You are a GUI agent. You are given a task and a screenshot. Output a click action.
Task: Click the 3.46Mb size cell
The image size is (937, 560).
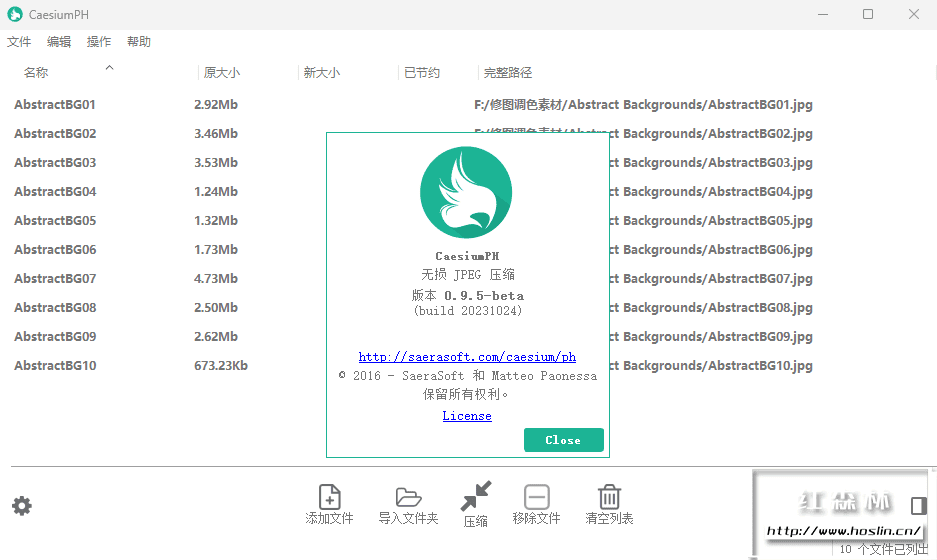pos(216,133)
